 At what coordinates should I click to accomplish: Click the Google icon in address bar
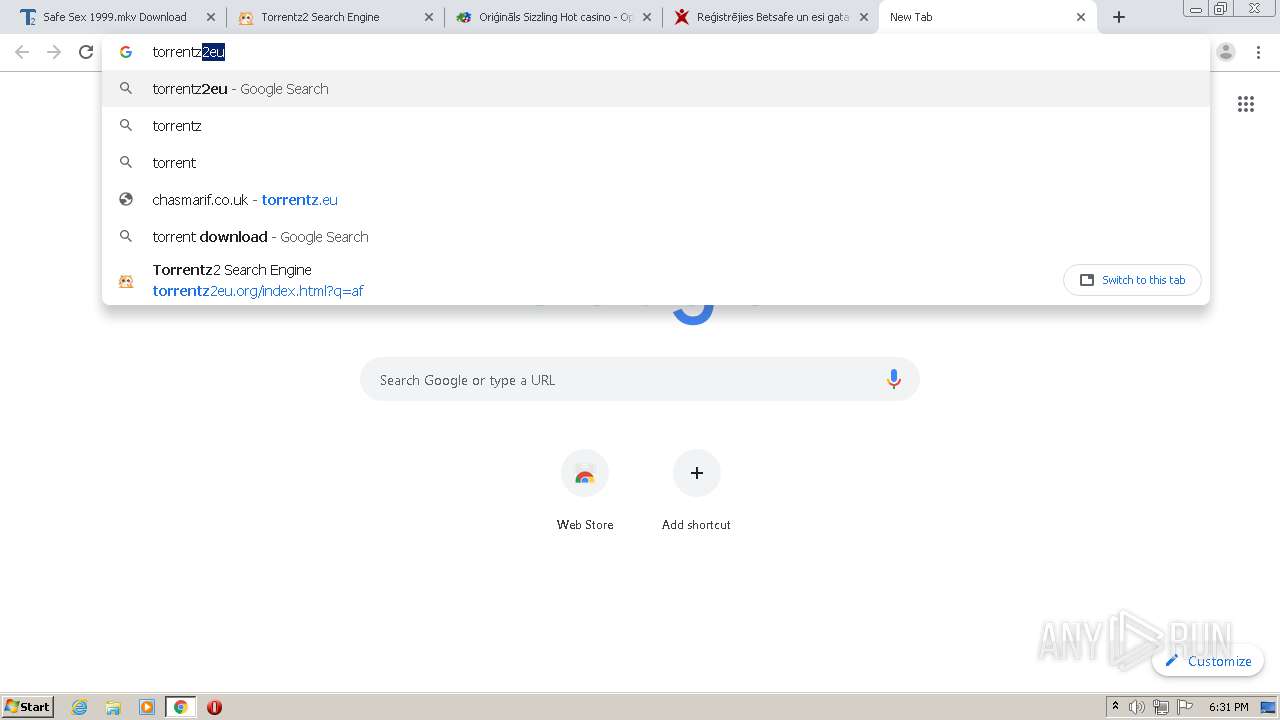pos(126,52)
